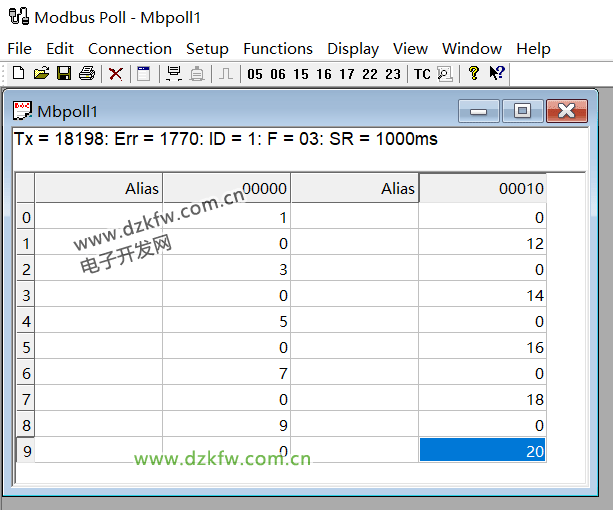Screen dimensions: 613x510
Task: Open the Connection menu
Action: tap(130, 49)
